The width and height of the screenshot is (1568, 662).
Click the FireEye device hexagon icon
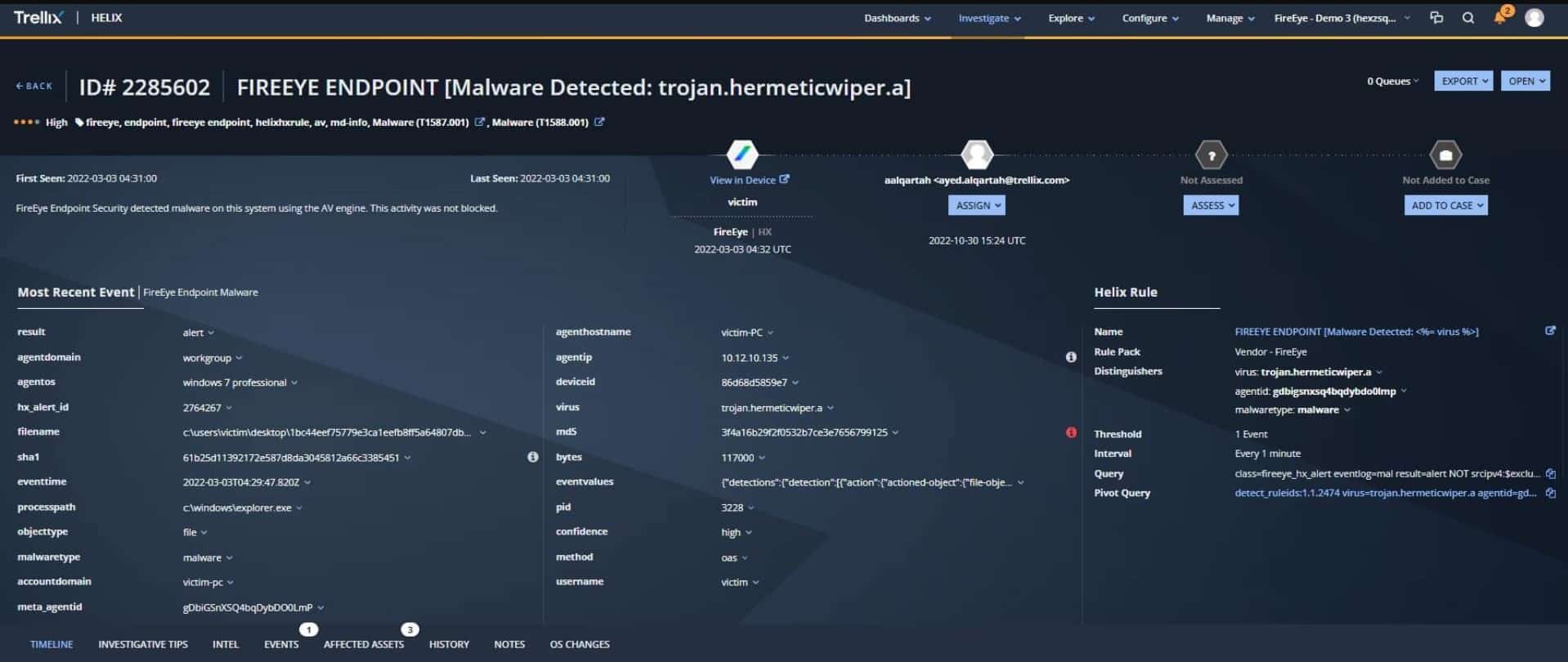point(742,154)
